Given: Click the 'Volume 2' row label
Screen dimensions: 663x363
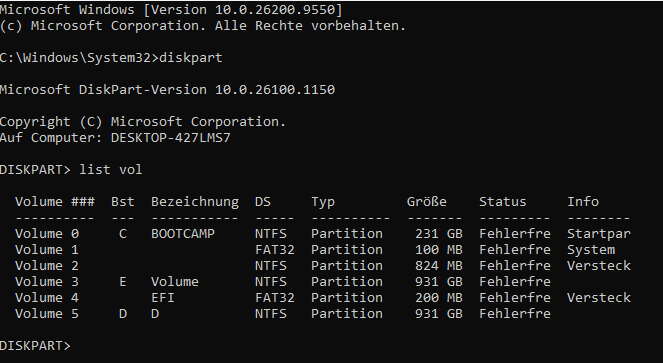Looking at the screenshot, I should pyautogui.click(x=47, y=266).
